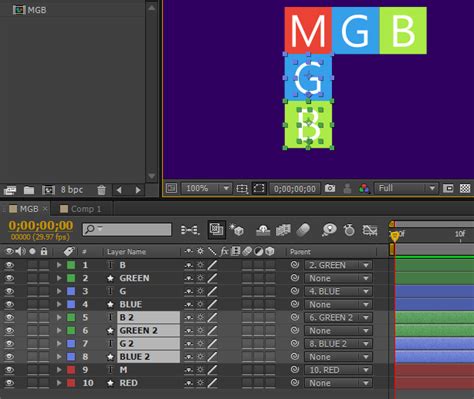Show last snapshot icon
Viewport: 474px width, 399px height.
(347, 188)
